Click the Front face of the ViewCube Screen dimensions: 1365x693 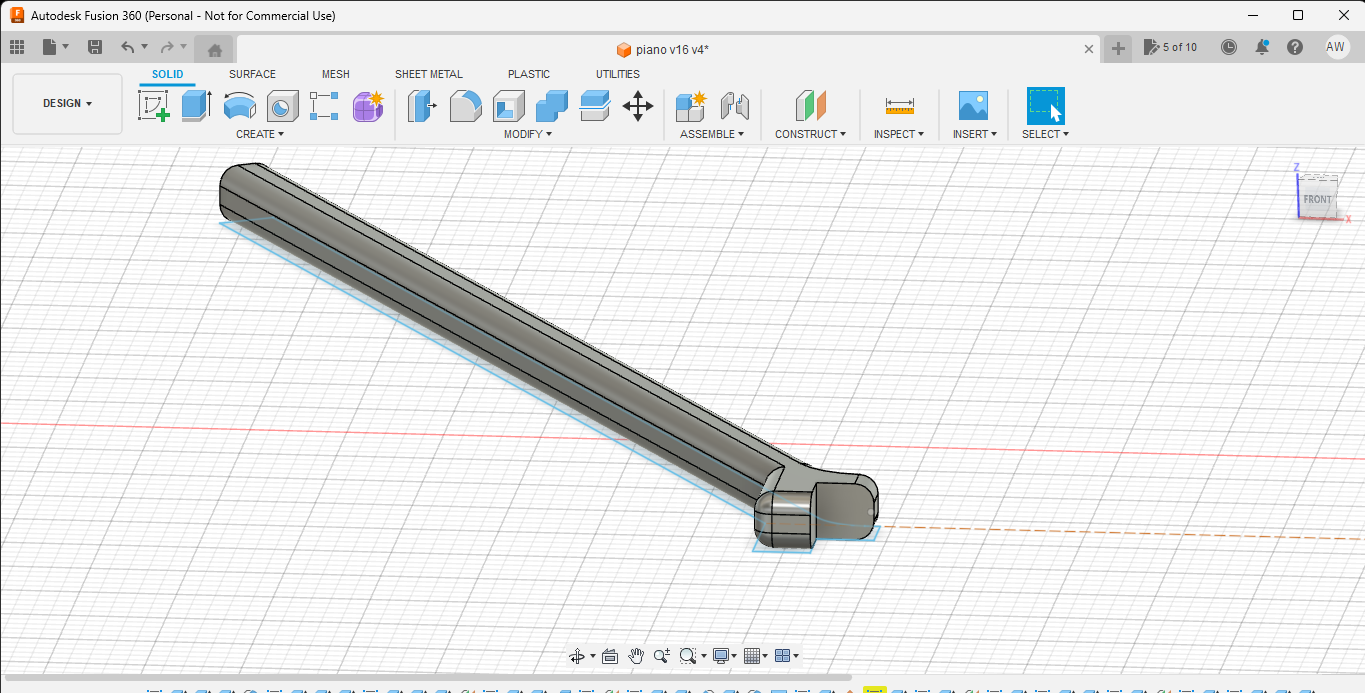click(1317, 199)
